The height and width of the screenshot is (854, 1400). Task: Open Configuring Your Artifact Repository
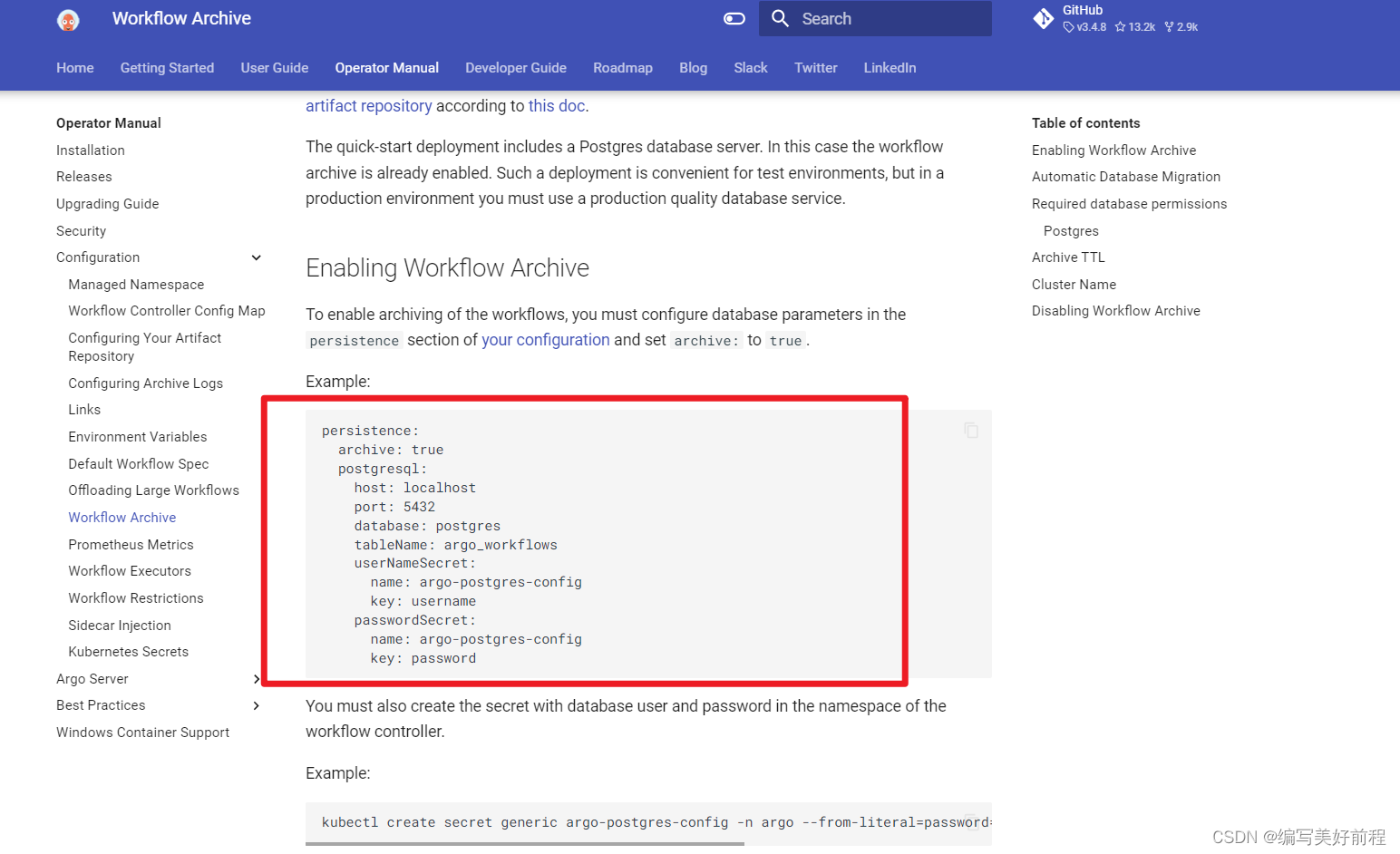145,347
